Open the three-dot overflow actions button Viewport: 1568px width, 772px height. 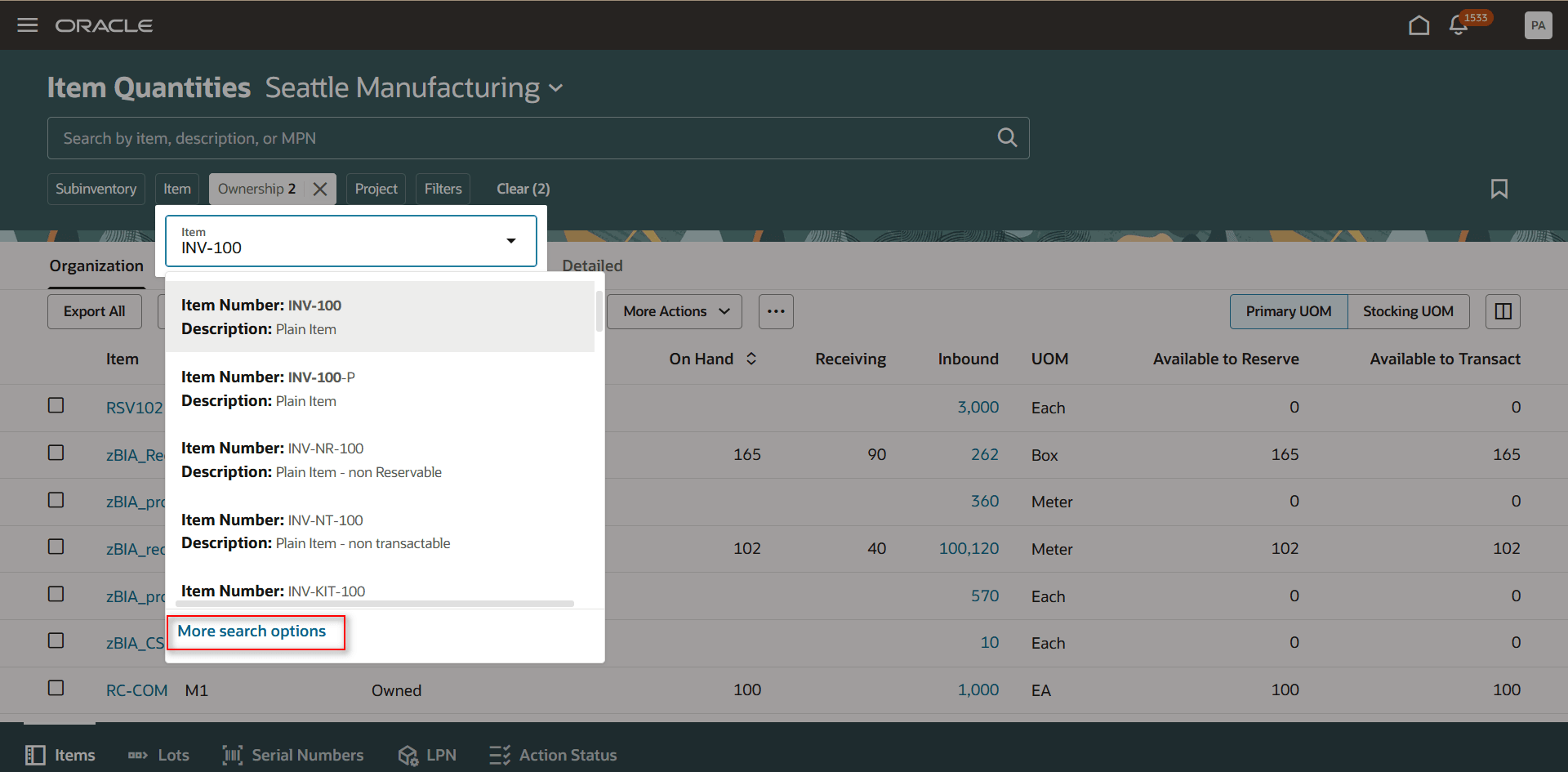(x=776, y=311)
